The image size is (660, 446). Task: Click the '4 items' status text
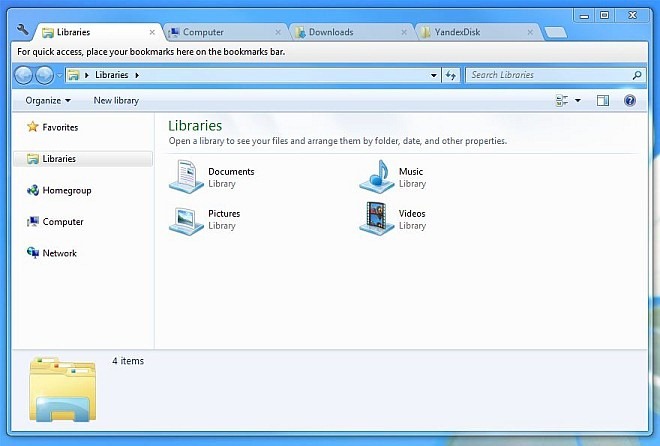pos(128,361)
